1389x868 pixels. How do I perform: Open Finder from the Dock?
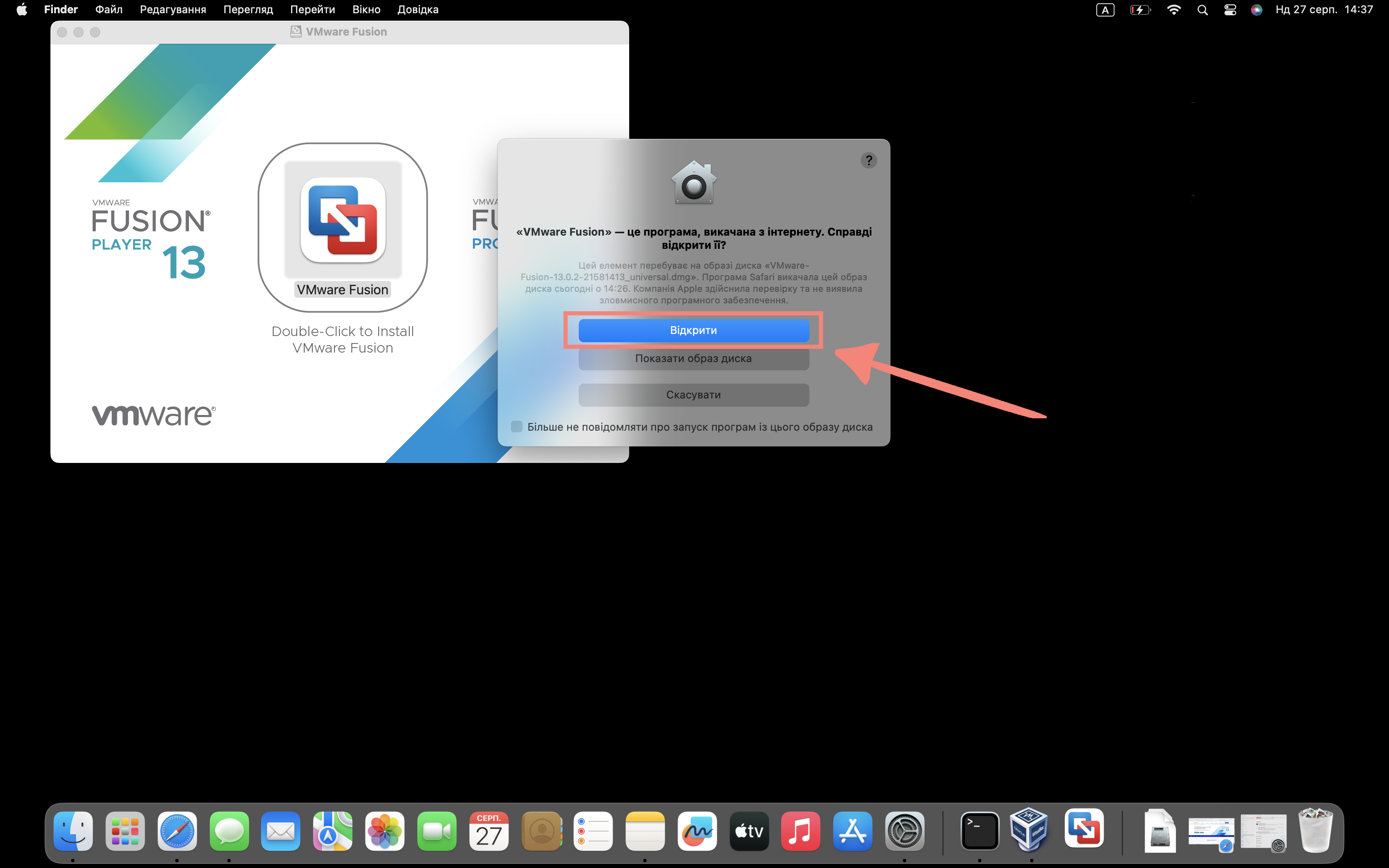(x=73, y=831)
